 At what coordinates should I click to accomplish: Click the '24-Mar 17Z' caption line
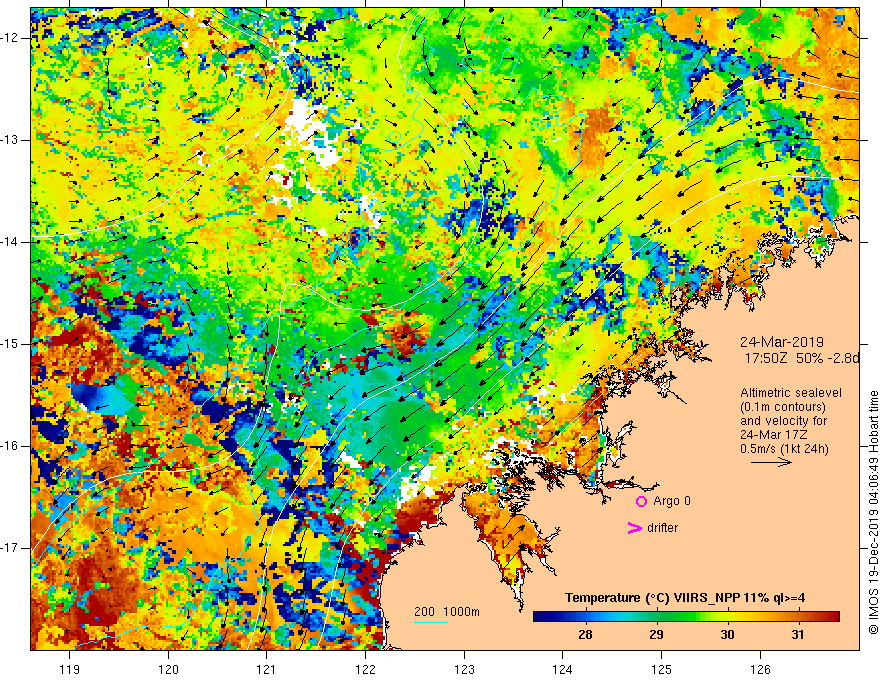776,435
